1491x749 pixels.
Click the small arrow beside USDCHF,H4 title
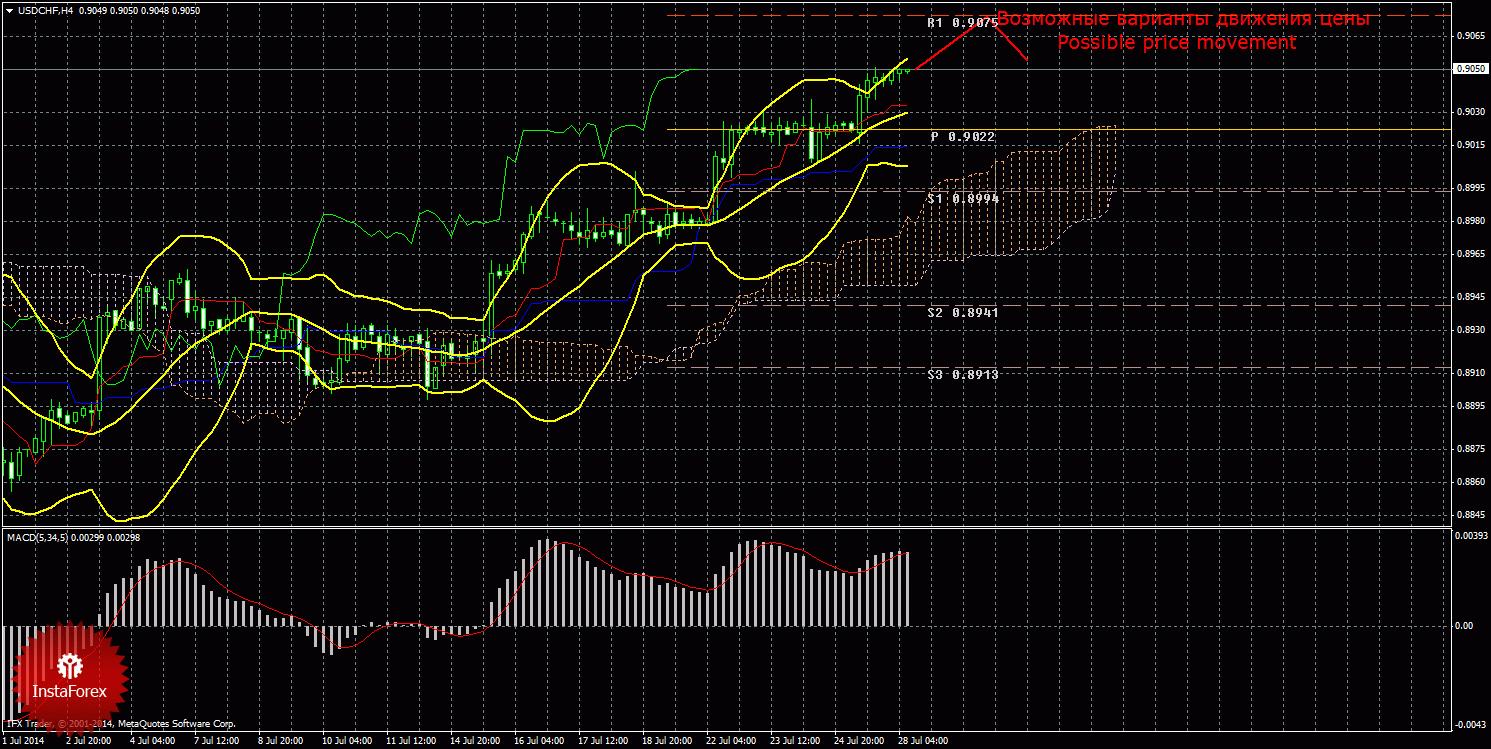9,9
